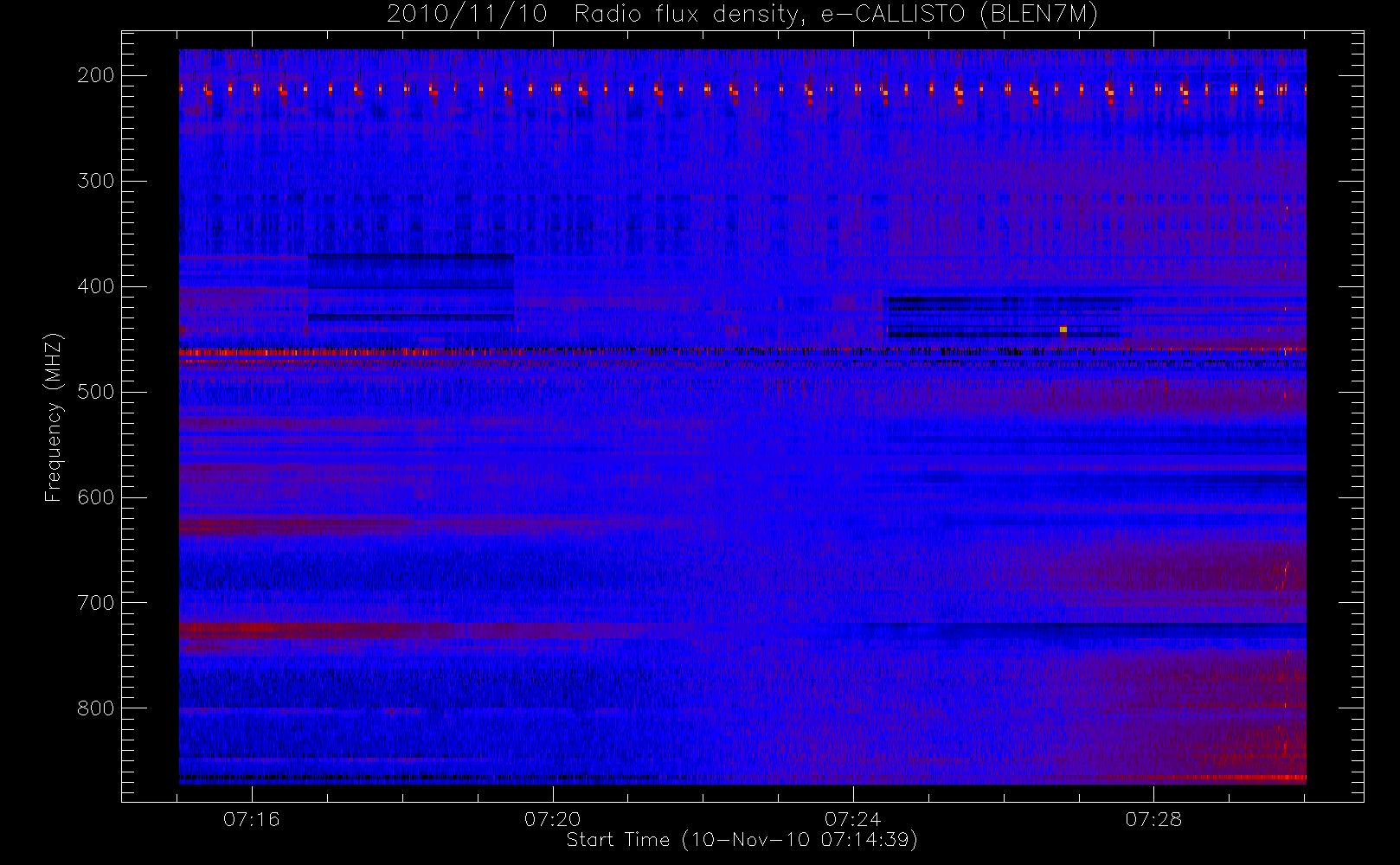The image size is (1400, 865).
Task: Click the 07:24 time tick label
Action: pos(853,818)
